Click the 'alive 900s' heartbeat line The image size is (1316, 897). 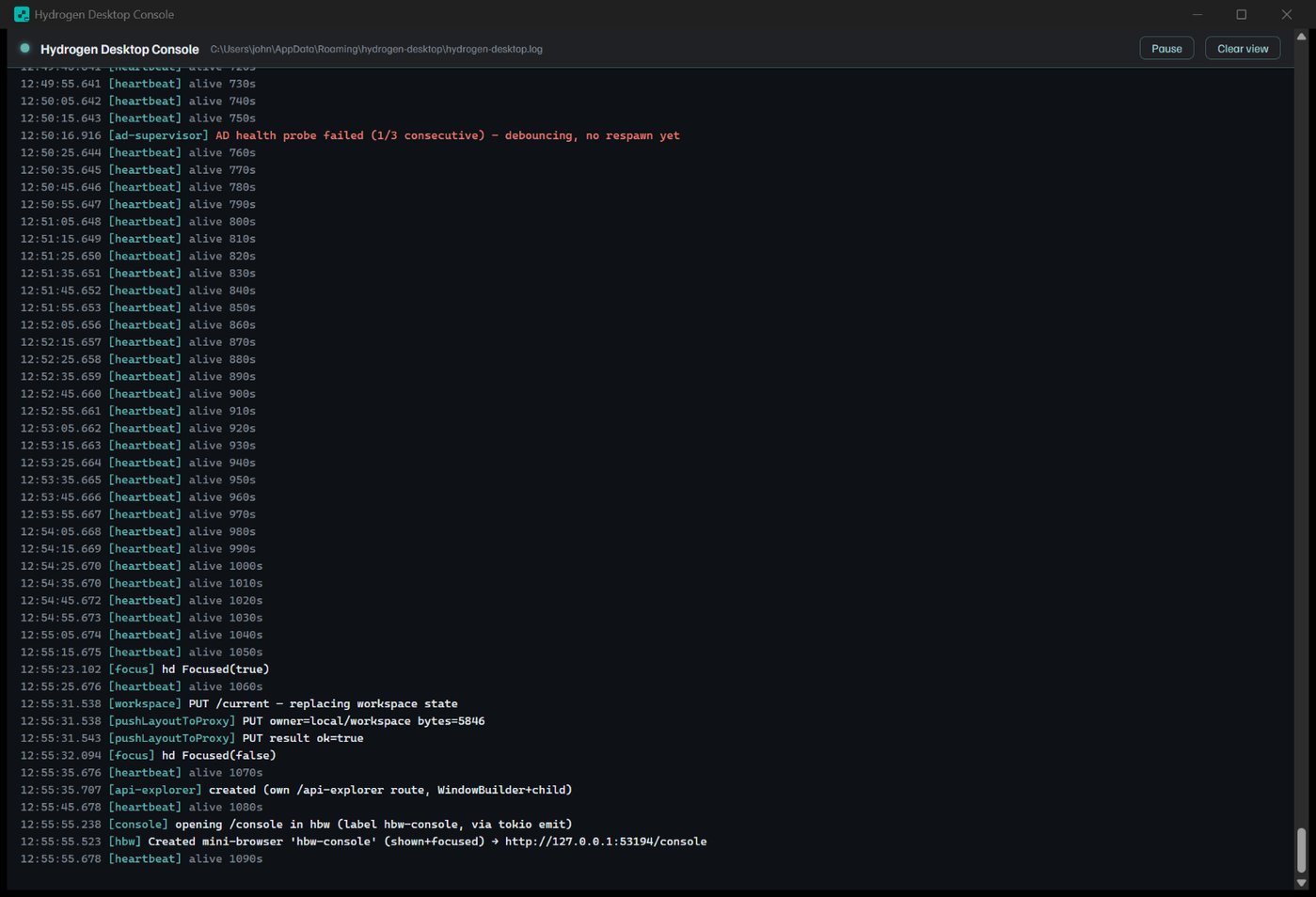point(138,394)
